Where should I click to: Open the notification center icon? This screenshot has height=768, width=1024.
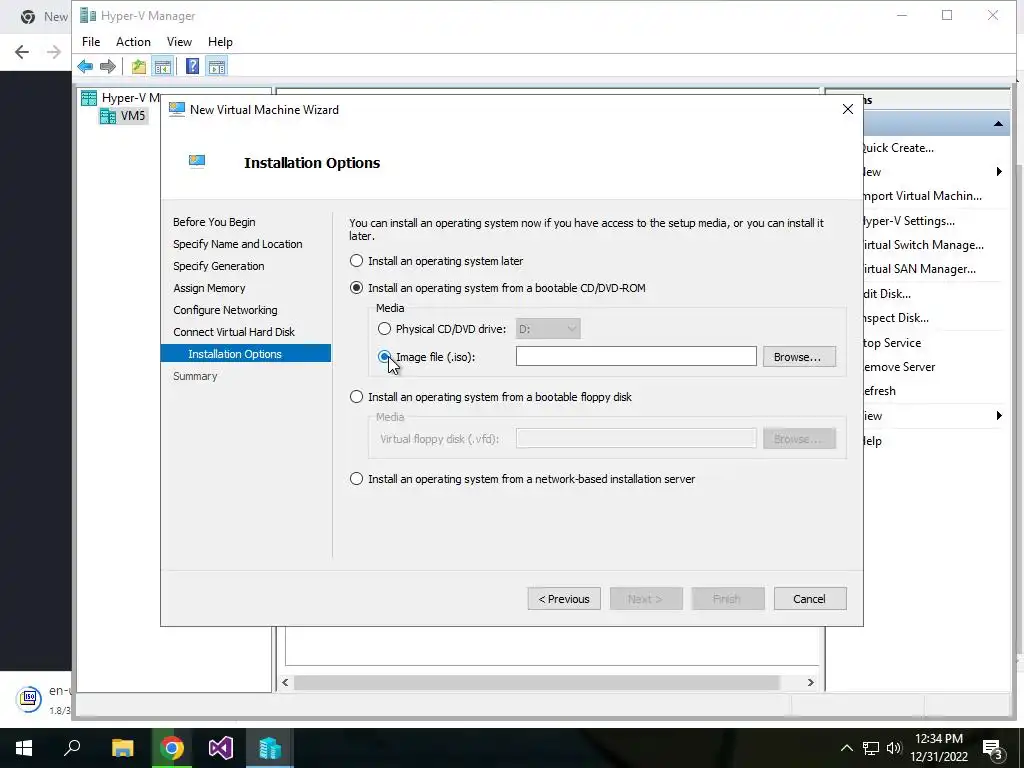coord(992,748)
